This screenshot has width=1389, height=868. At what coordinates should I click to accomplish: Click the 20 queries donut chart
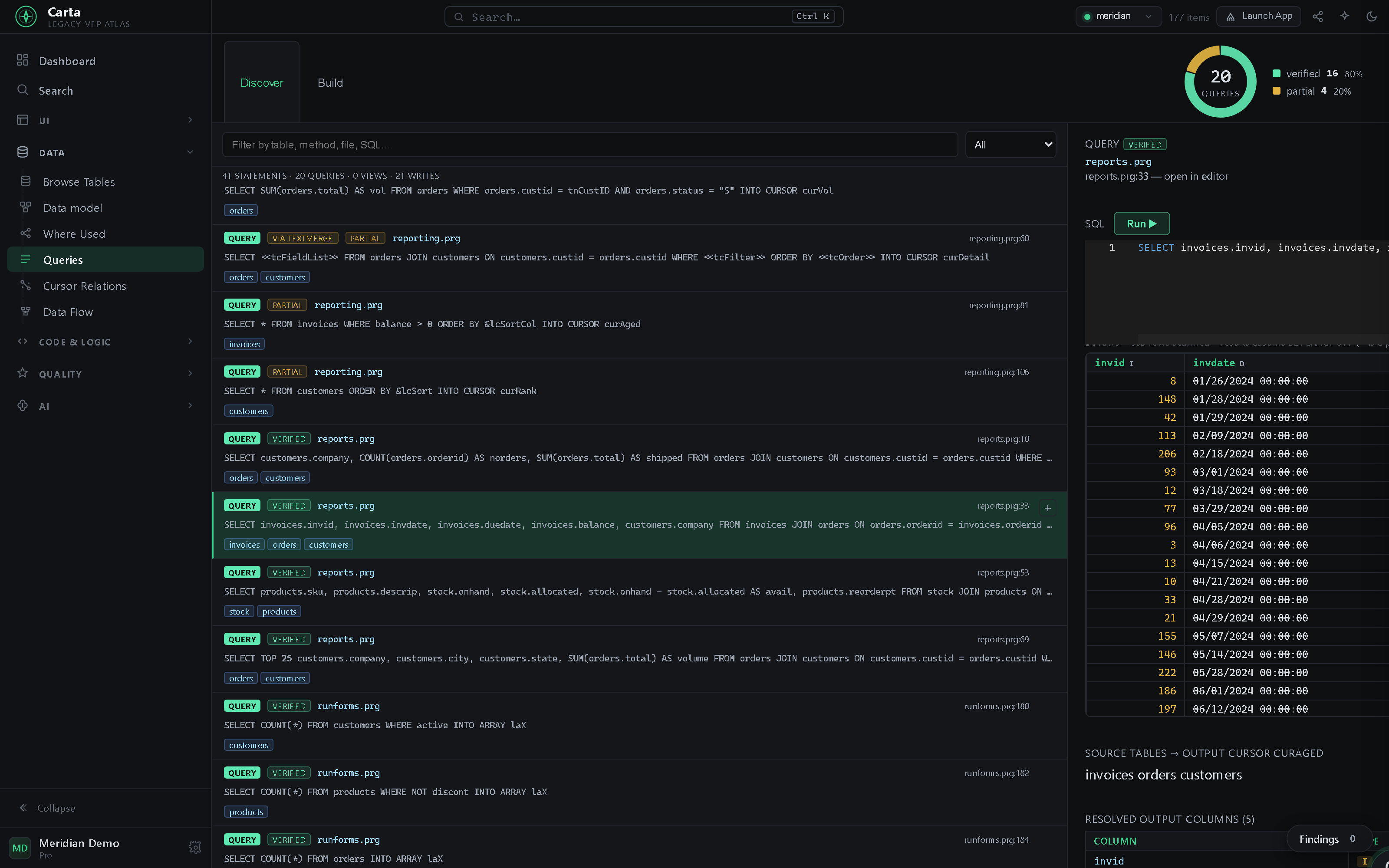click(1220, 82)
